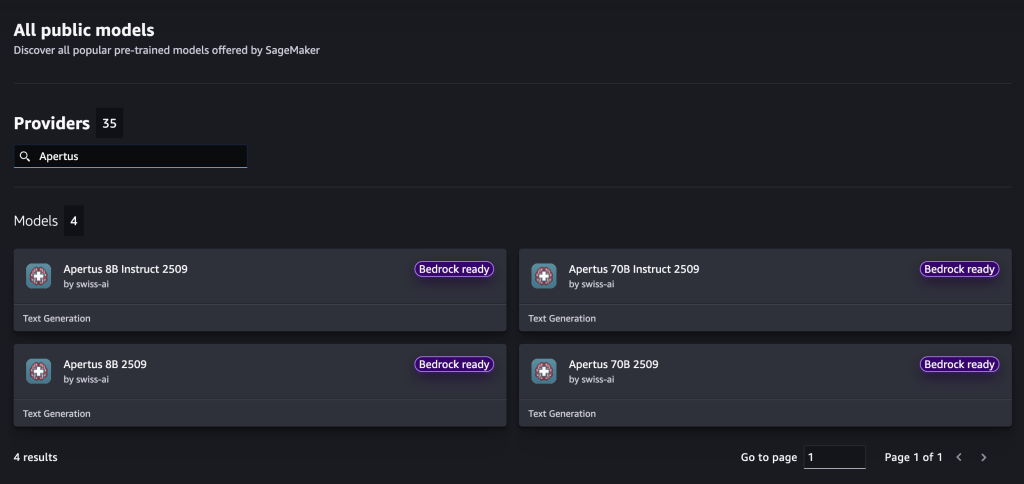1024x484 pixels.
Task: Focus the Providers search field containing Apertus
Action: (140, 157)
